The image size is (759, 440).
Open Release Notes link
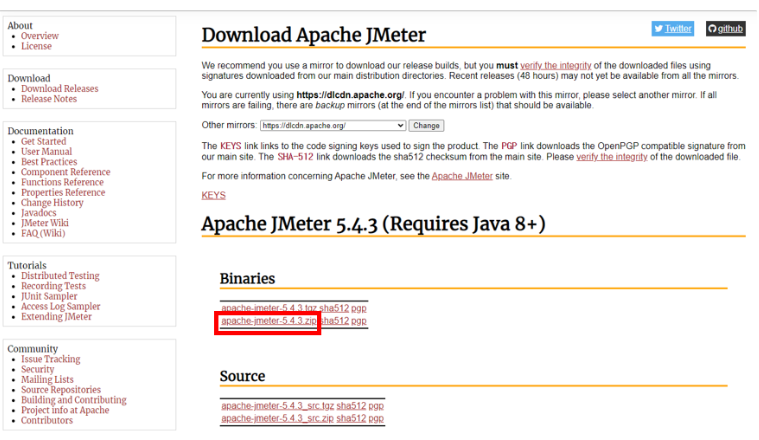coord(49,99)
